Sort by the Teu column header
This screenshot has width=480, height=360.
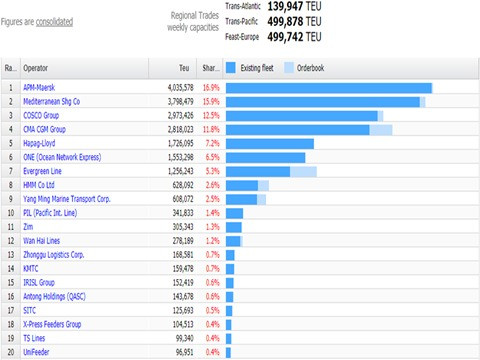(173, 68)
